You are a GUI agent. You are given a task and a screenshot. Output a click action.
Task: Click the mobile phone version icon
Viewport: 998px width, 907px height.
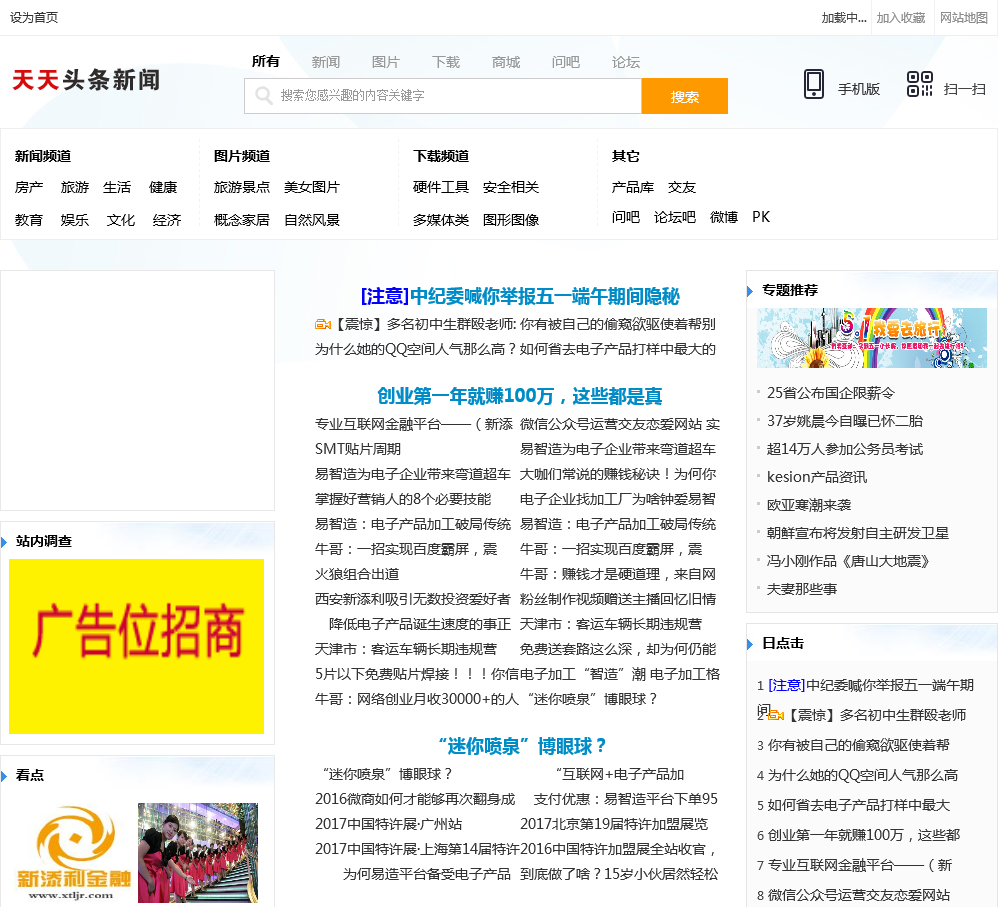[x=814, y=85]
